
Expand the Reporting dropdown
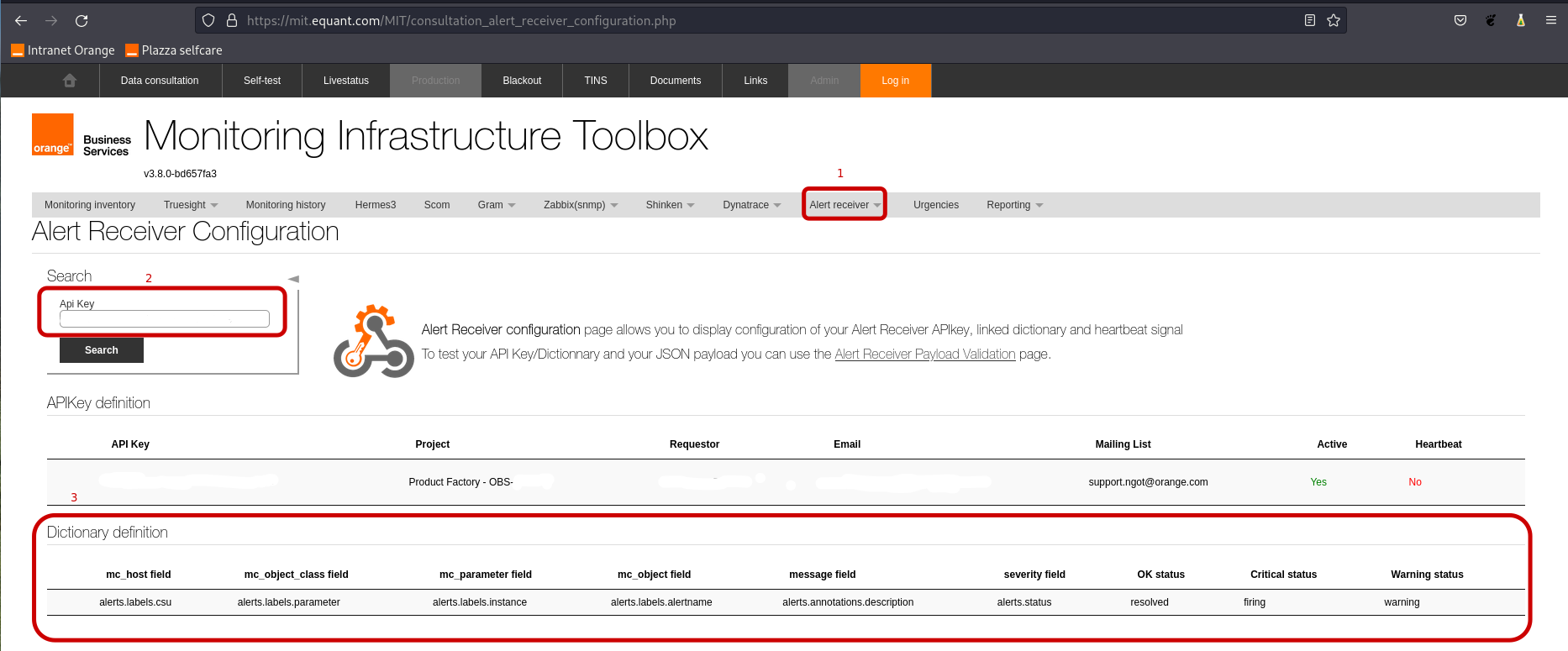[x=1015, y=205]
